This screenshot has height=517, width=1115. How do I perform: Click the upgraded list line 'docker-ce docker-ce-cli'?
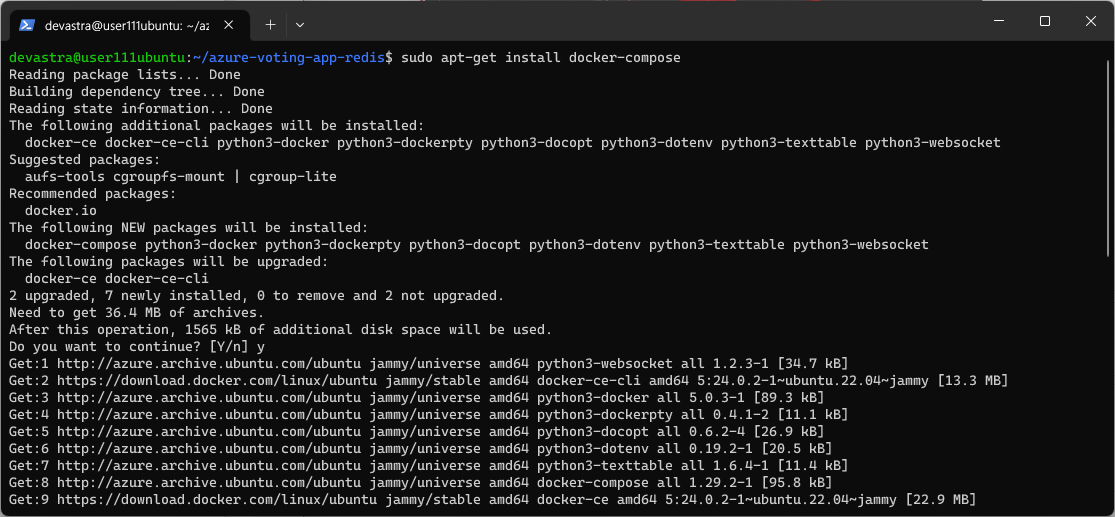tap(117, 279)
